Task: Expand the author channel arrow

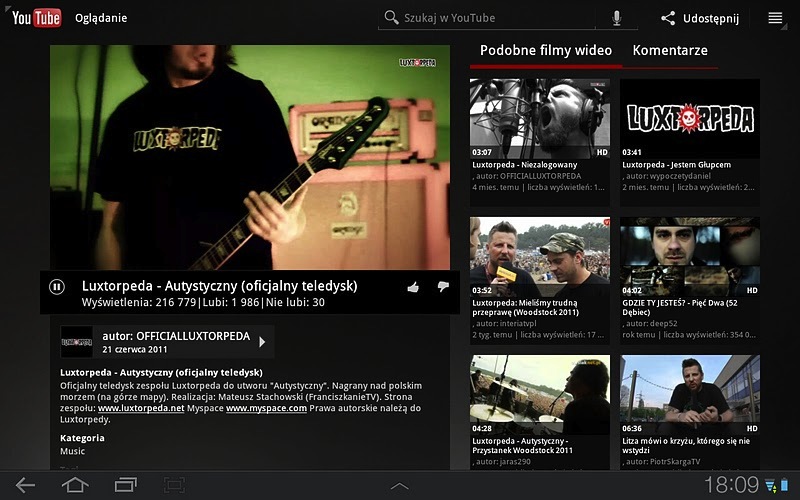Action: pos(262,342)
